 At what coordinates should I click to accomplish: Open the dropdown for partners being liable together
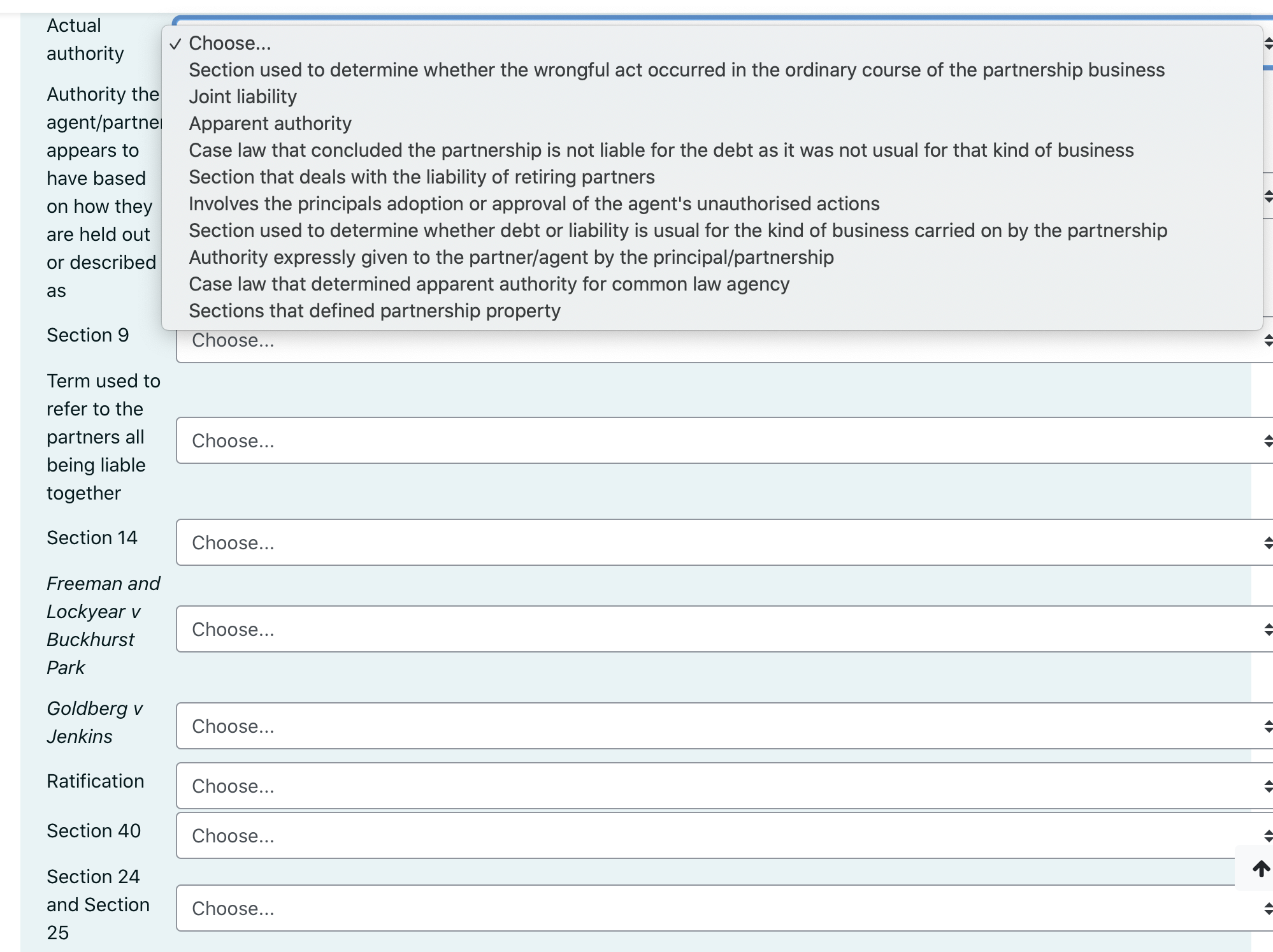[701, 440]
